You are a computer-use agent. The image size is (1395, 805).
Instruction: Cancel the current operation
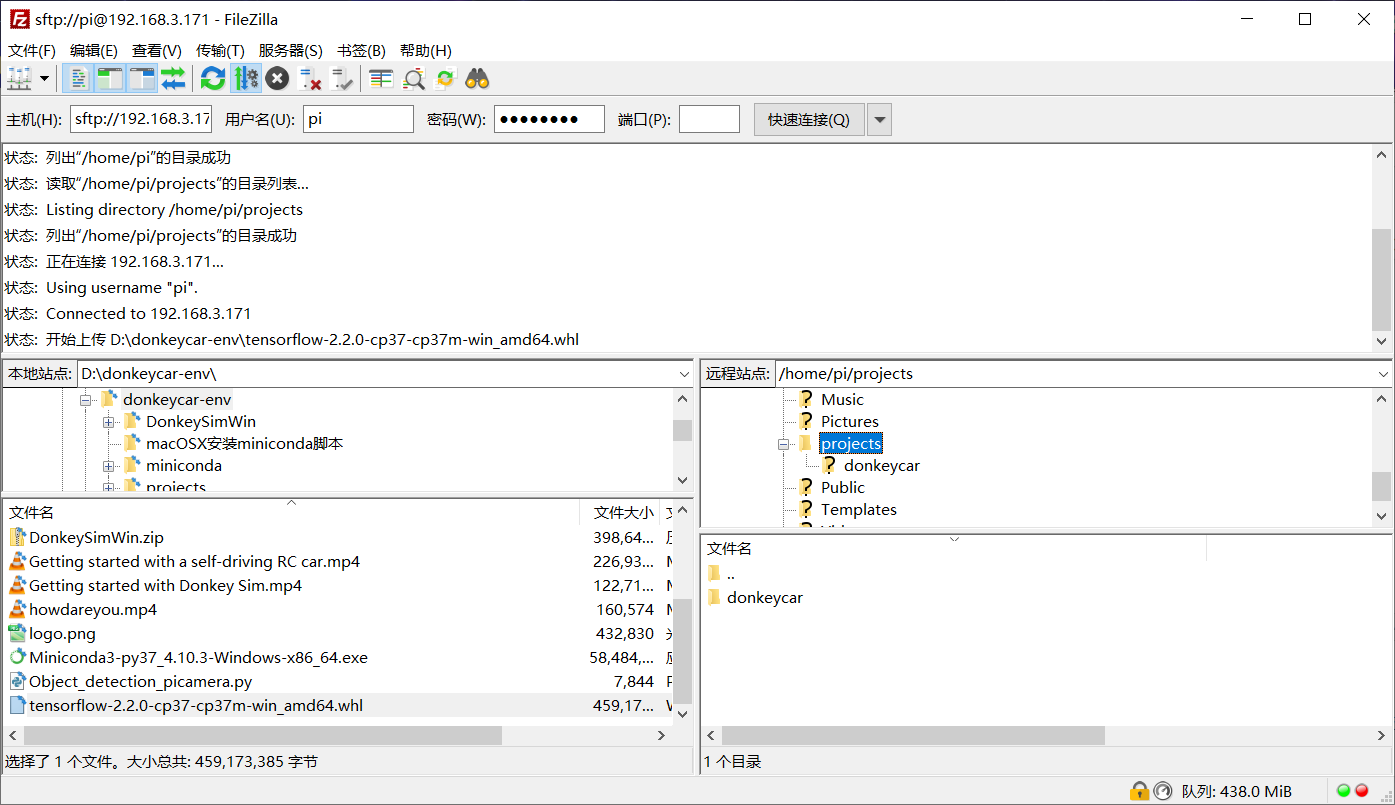[277, 78]
